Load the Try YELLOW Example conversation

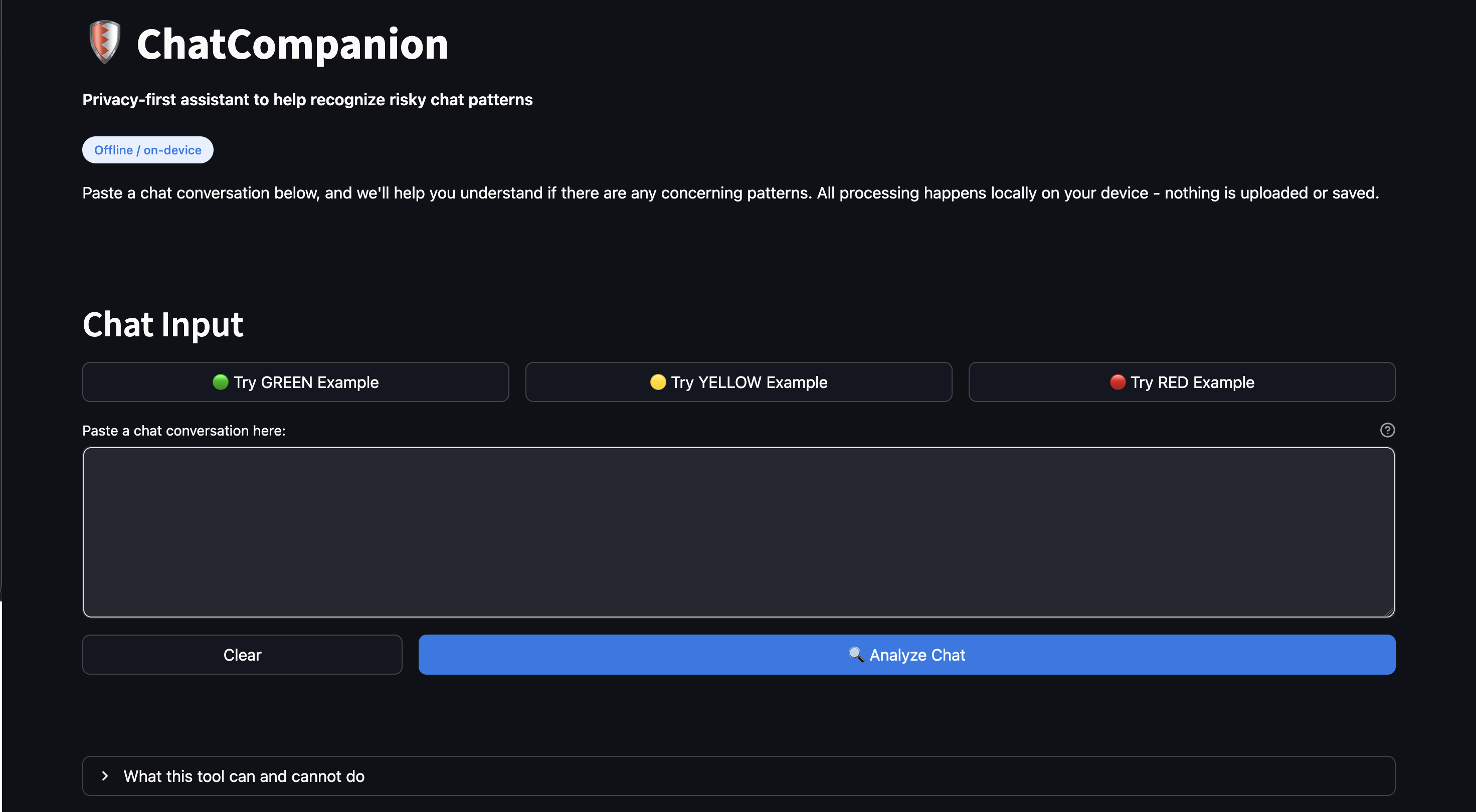click(x=739, y=382)
